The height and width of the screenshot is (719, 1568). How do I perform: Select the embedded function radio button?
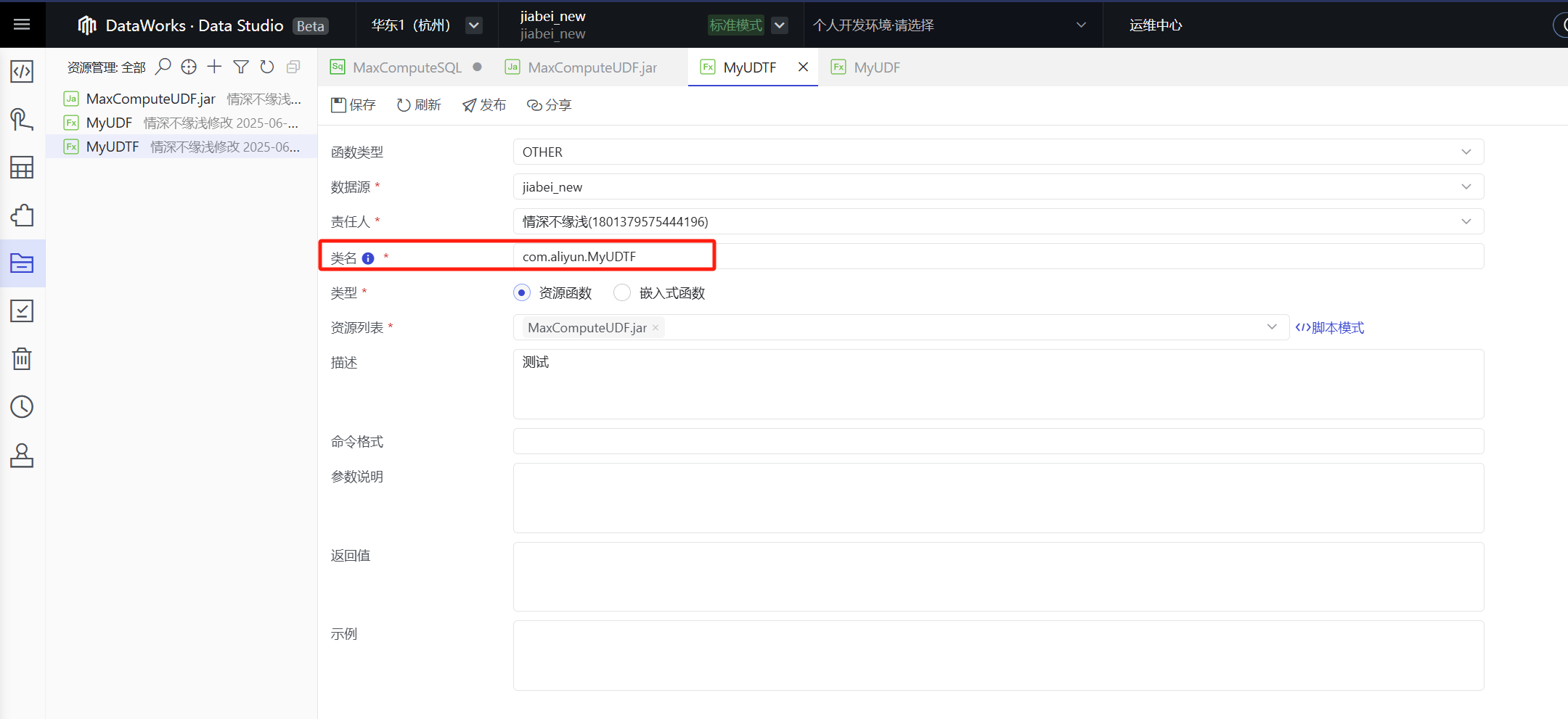point(622,292)
